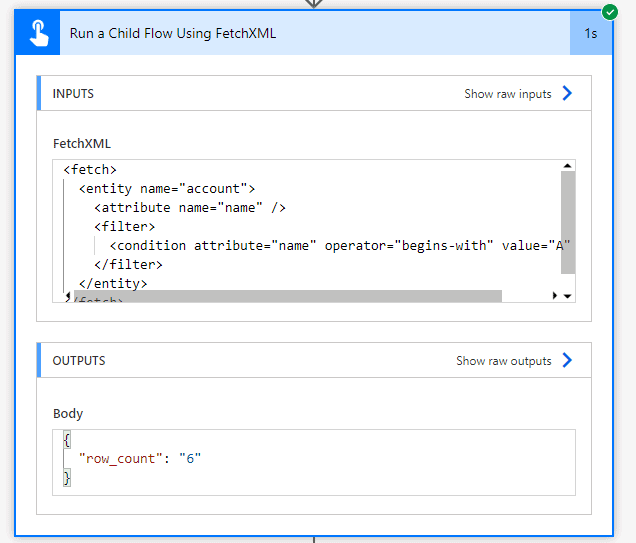Screen dimensions: 636x543
Task: Click the 1s duration badge
Action: point(591,34)
